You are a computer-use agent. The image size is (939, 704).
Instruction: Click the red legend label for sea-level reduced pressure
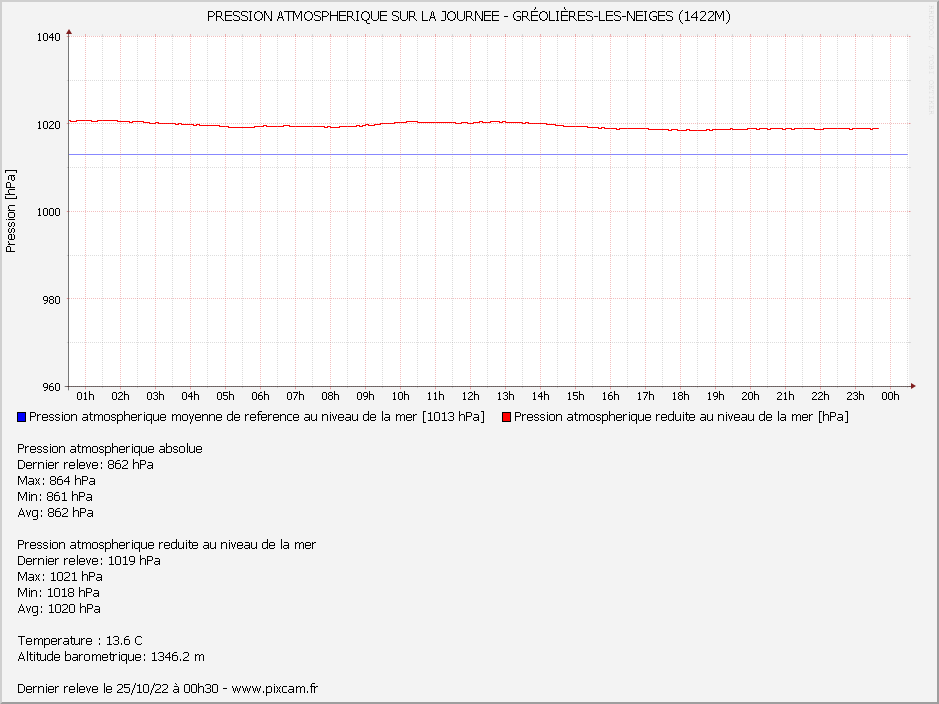pyautogui.click(x=680, y=417)
